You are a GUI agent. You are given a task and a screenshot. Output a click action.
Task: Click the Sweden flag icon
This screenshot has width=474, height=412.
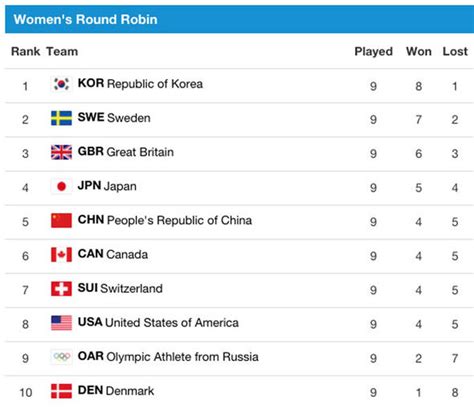[x=61, y=118]
